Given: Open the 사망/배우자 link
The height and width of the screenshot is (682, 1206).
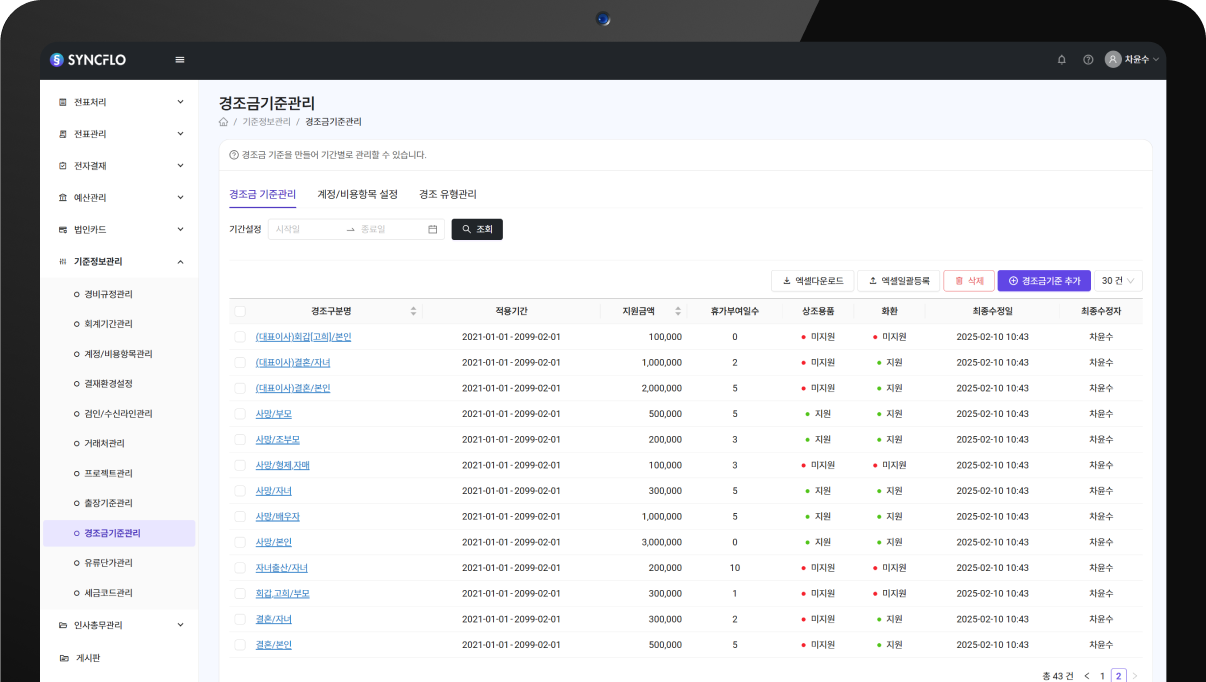Looking at the screenshot, I should (277, 517).
